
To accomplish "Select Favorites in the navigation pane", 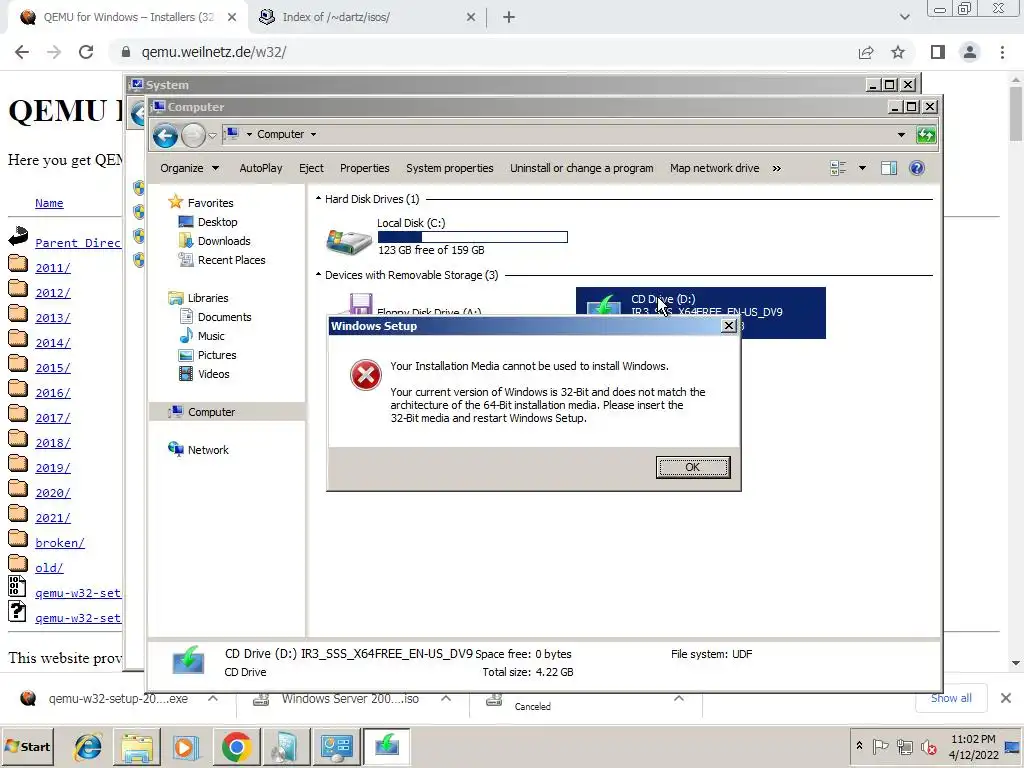I will tap(210, 203).
